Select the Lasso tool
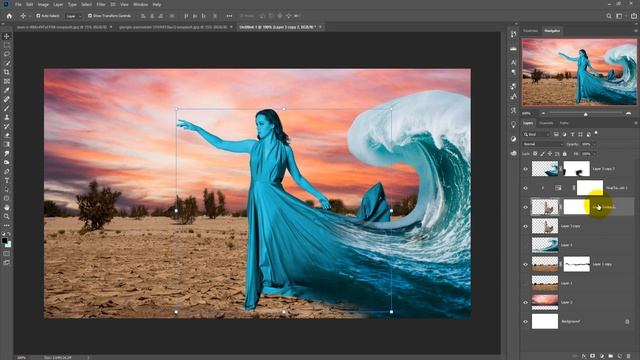Image resolution: width=640 pixels, height=360 pixels. (x=7, y=54)
